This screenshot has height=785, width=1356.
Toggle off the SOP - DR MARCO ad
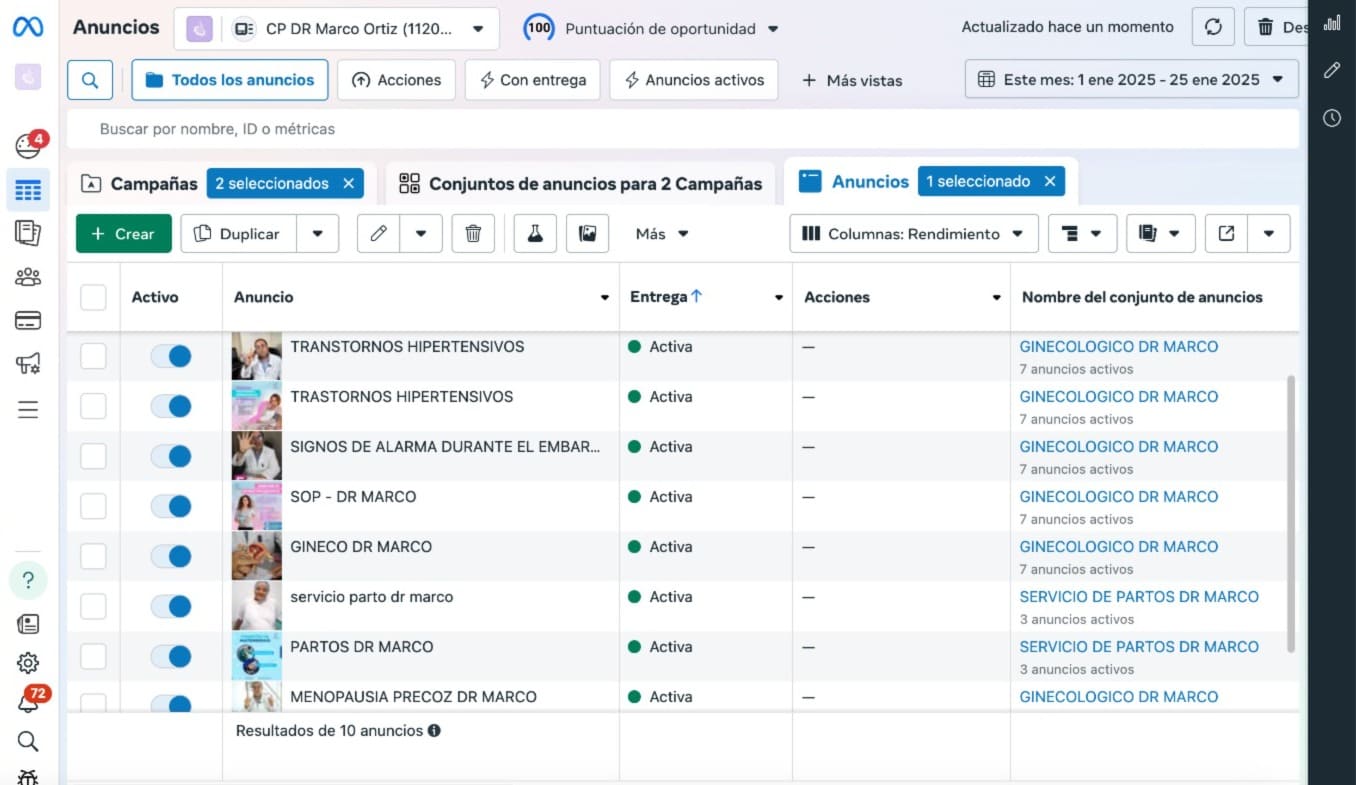pyautogui.click(x=171, y=507)
